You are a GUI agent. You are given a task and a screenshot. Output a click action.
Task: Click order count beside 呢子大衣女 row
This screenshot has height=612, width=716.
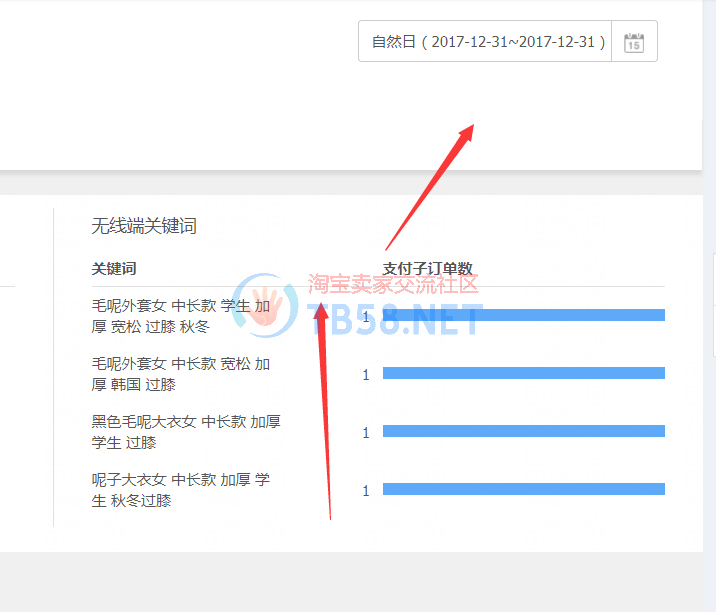366,491
